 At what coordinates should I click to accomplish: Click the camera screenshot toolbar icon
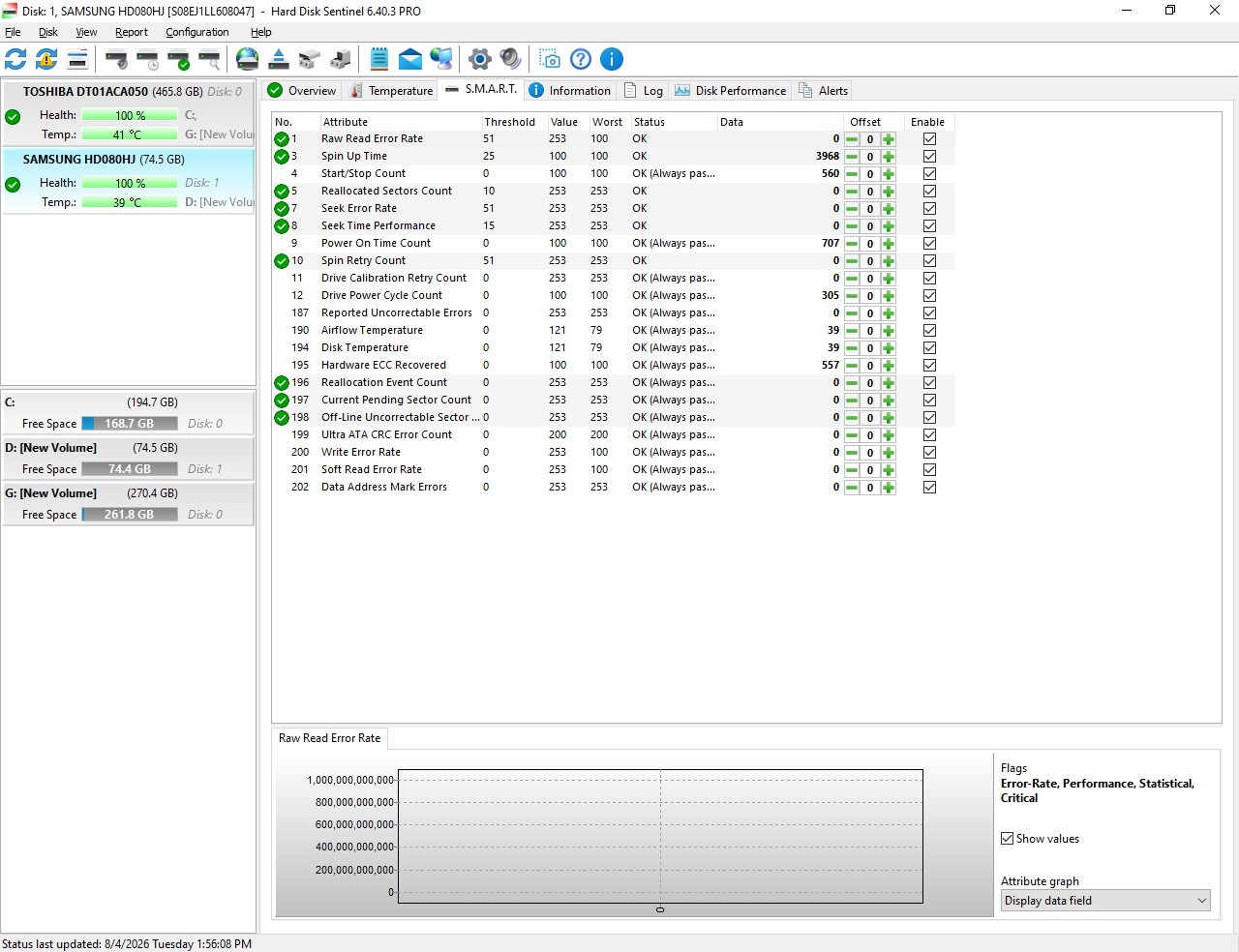click(x=550, y=59)
